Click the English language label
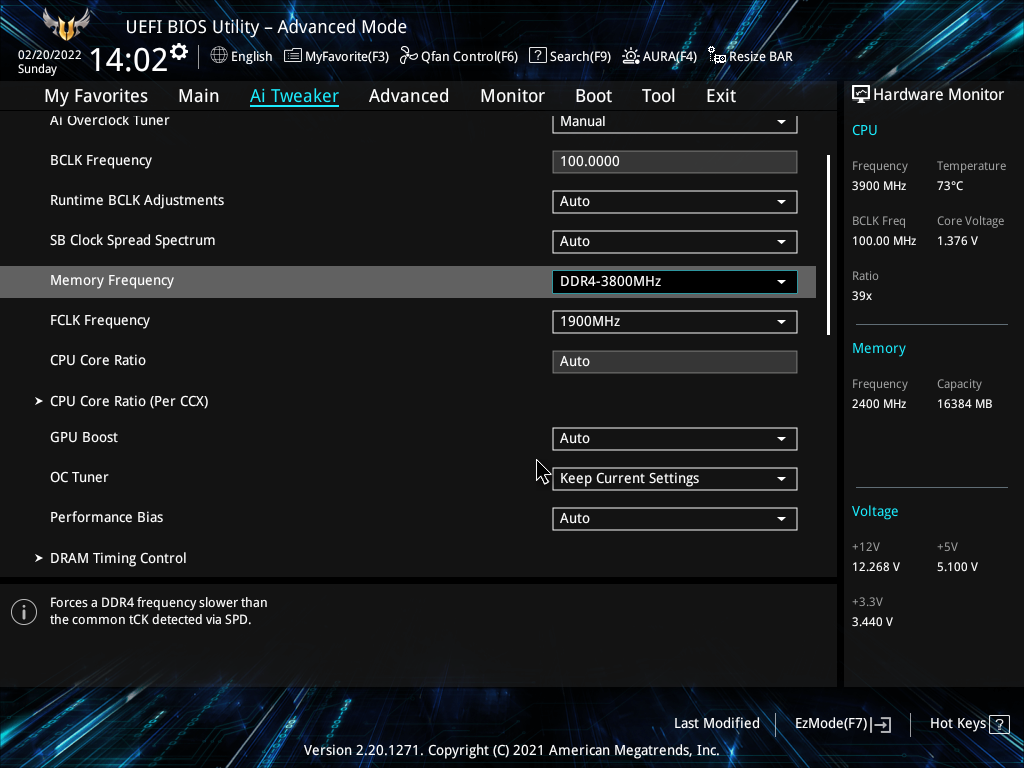Screen dimensions: 1024x768 pyautogui.click(x=251, y=57)
